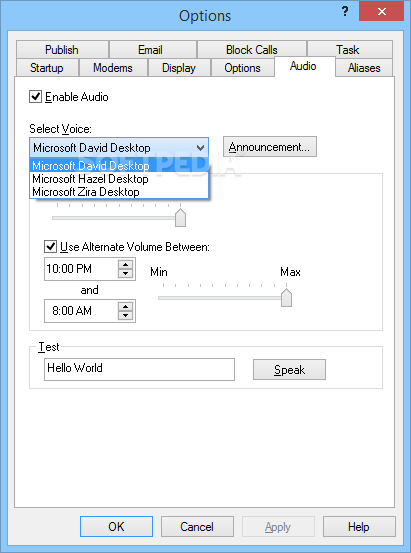
Task: Choose Microsoft Hazel Desktop voice
Action: coord(119,179)
